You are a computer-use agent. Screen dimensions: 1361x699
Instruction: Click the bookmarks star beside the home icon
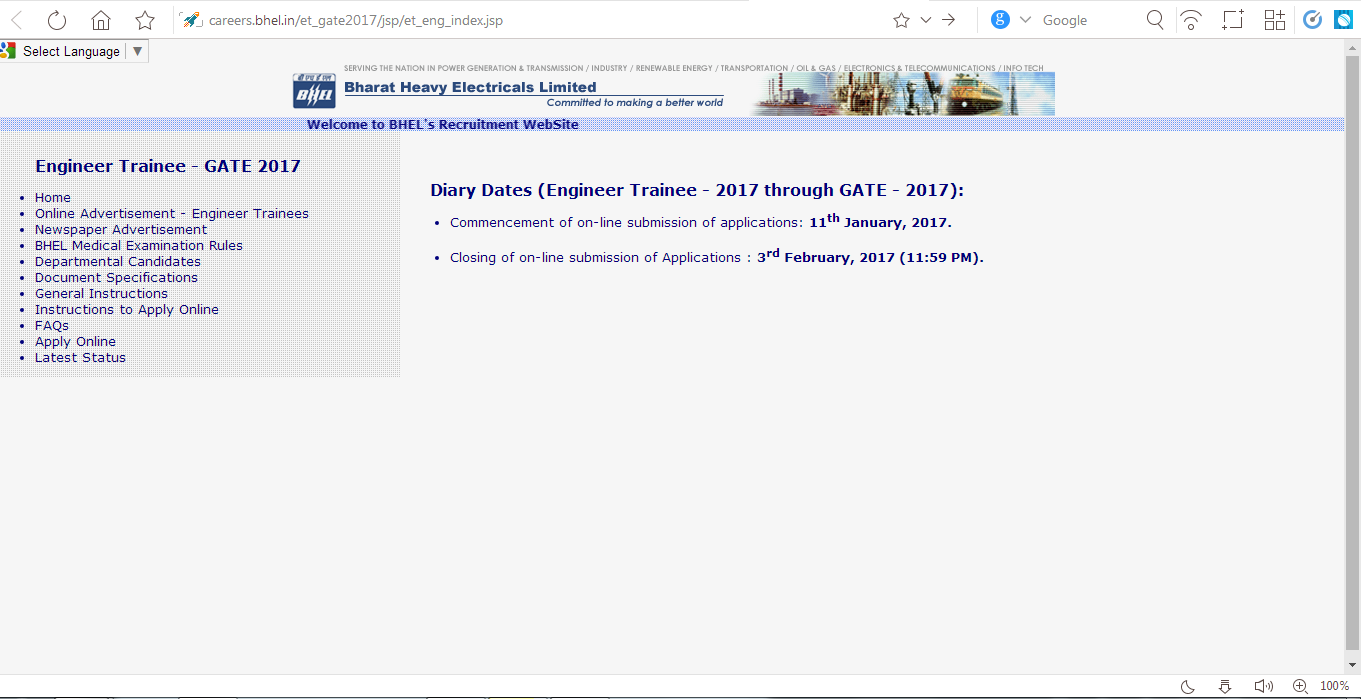tap(145, 20)
